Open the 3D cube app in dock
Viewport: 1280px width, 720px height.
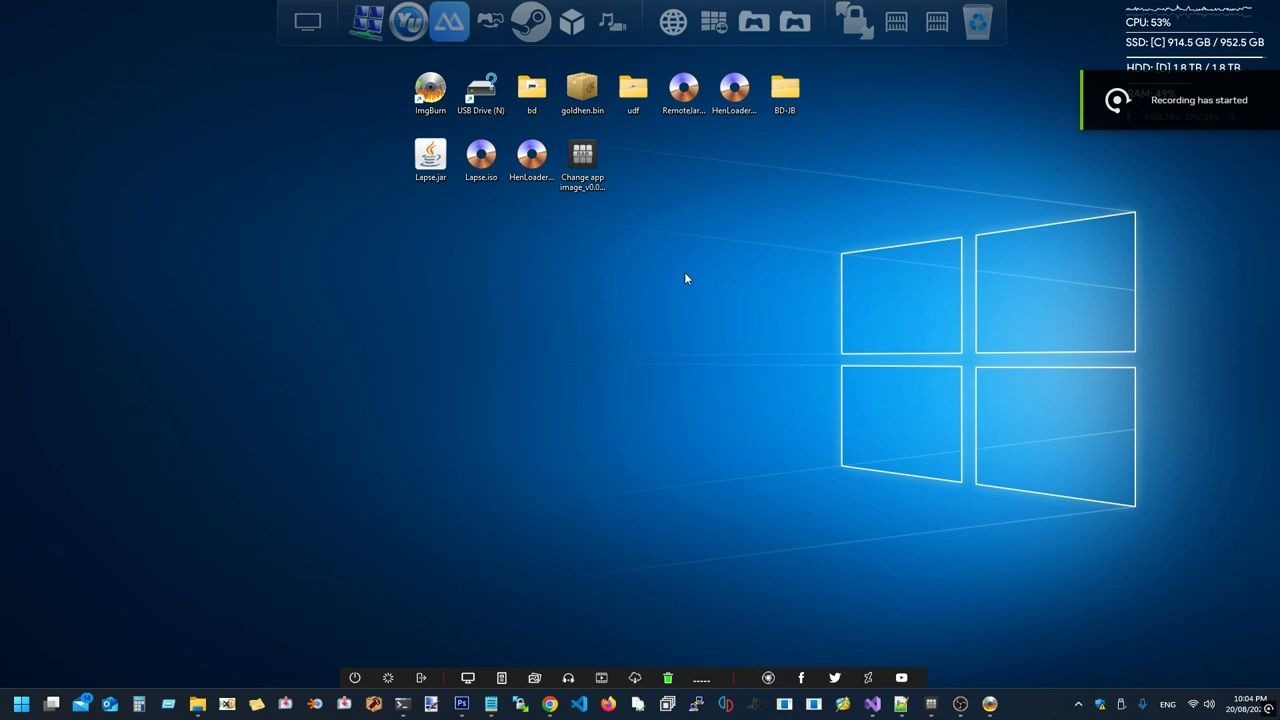572,21
